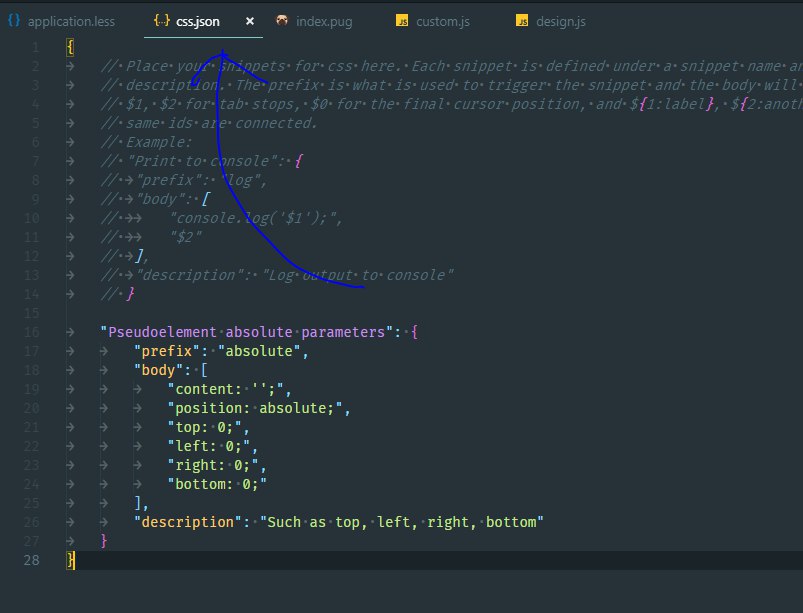Click the "content: '';" string
803x613 pixels.
click(x=226, y=389)
